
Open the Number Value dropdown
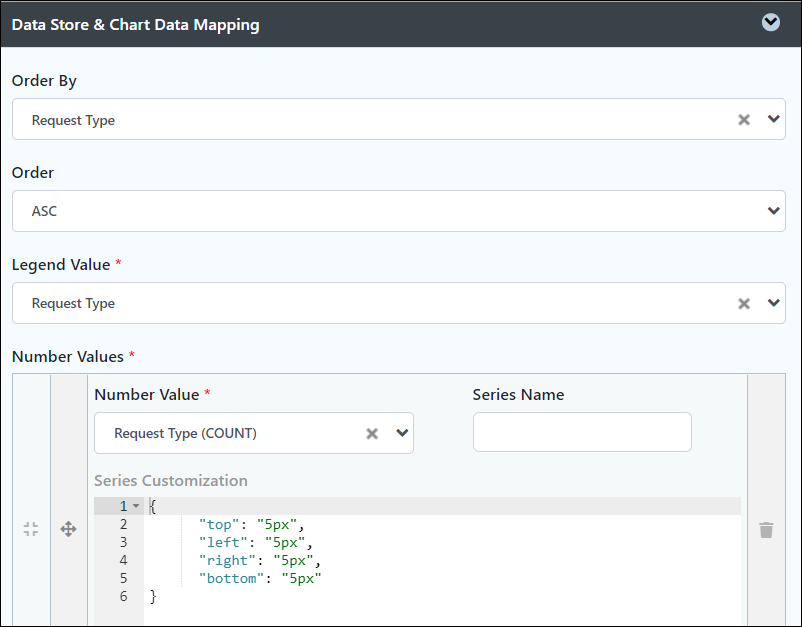click(x=402, y=433)
